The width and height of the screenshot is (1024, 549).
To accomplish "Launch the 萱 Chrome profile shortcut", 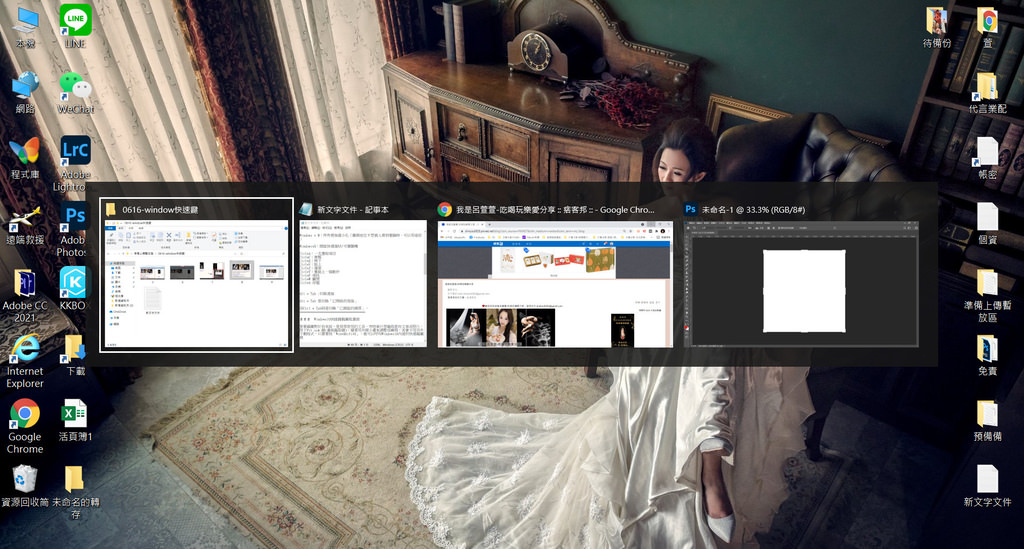I will (x=987, y=27).
